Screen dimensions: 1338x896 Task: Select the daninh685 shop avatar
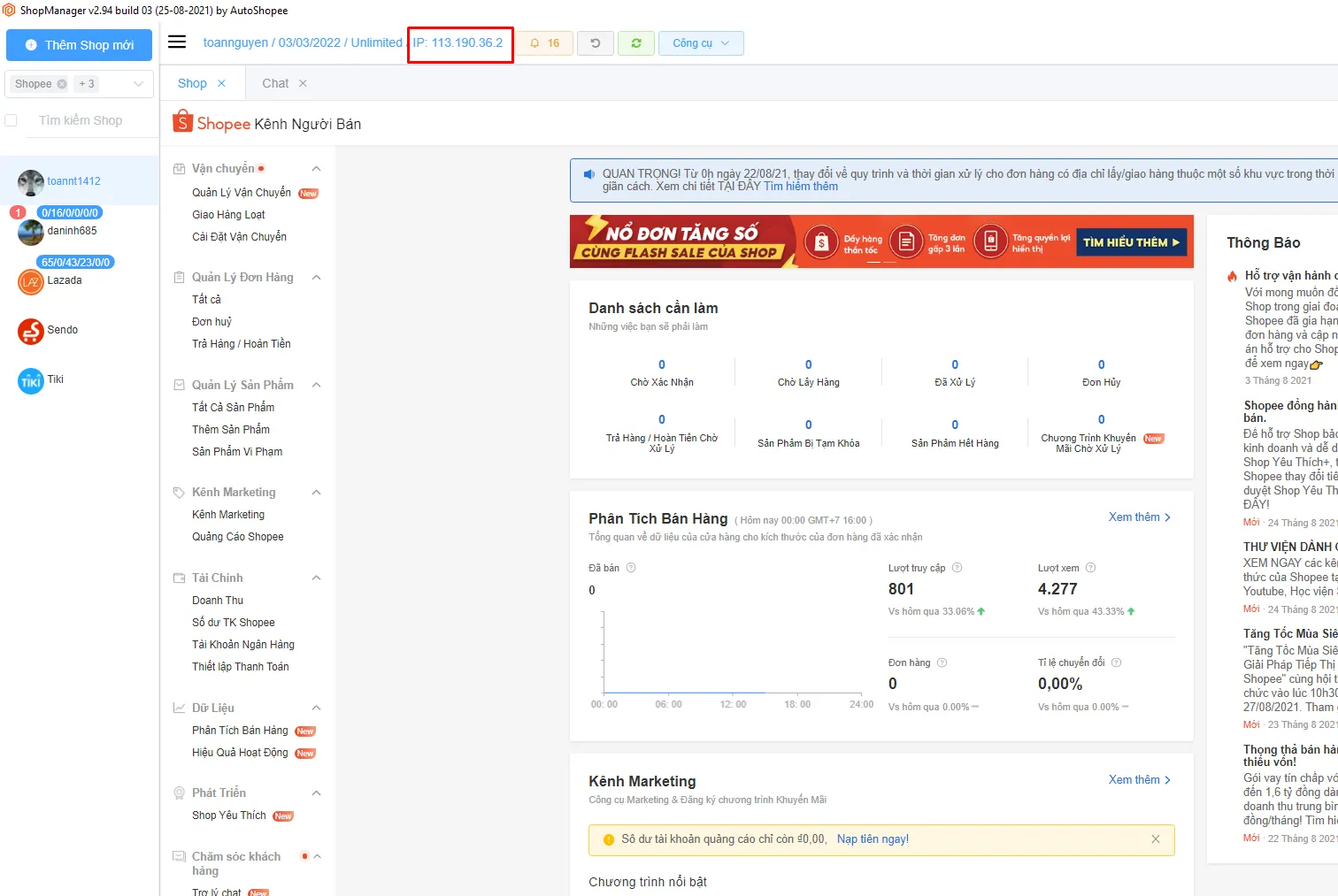pyautogui.click(x=31, y=232)
